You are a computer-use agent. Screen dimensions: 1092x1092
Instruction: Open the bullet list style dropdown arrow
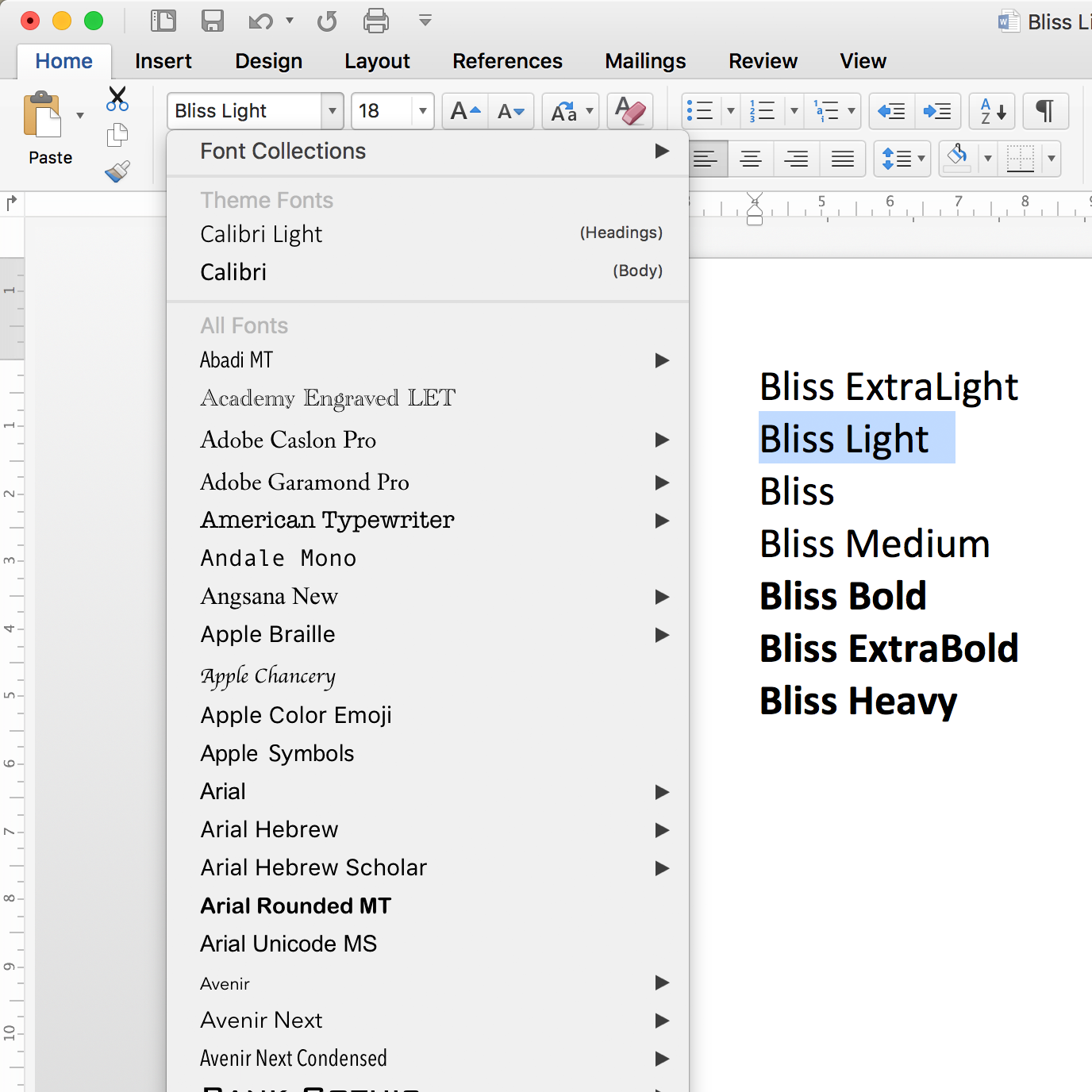pyautogui.click(x=731, y=111)
